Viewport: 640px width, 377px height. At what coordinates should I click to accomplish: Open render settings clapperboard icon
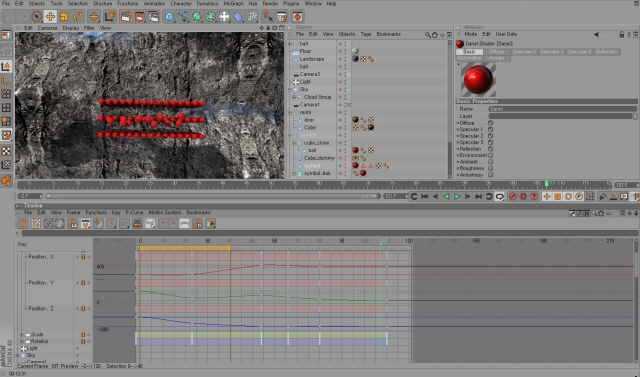point(153,17)
